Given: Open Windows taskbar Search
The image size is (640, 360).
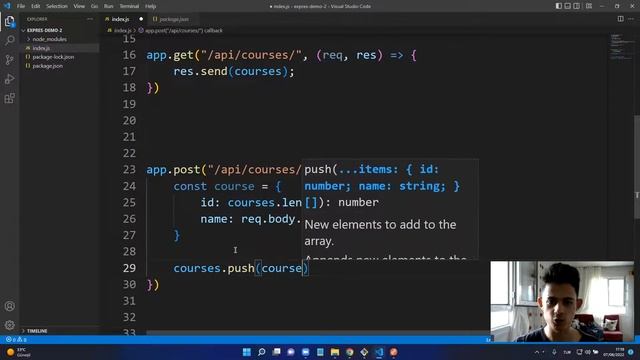Looking at the screenshot, I should (x=262, y=352).
